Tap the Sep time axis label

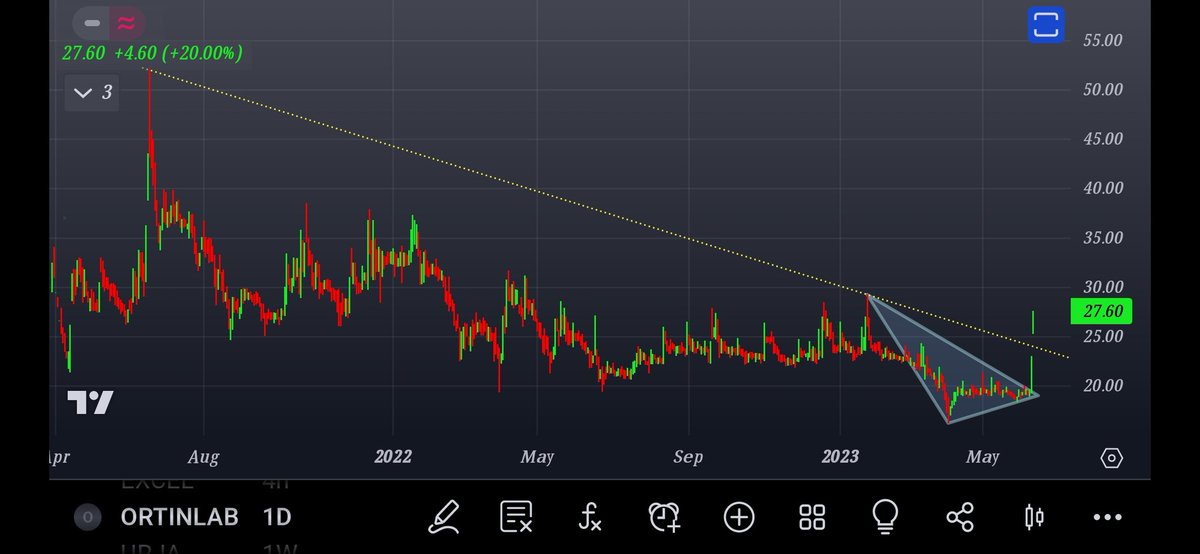tap(688, 457)
